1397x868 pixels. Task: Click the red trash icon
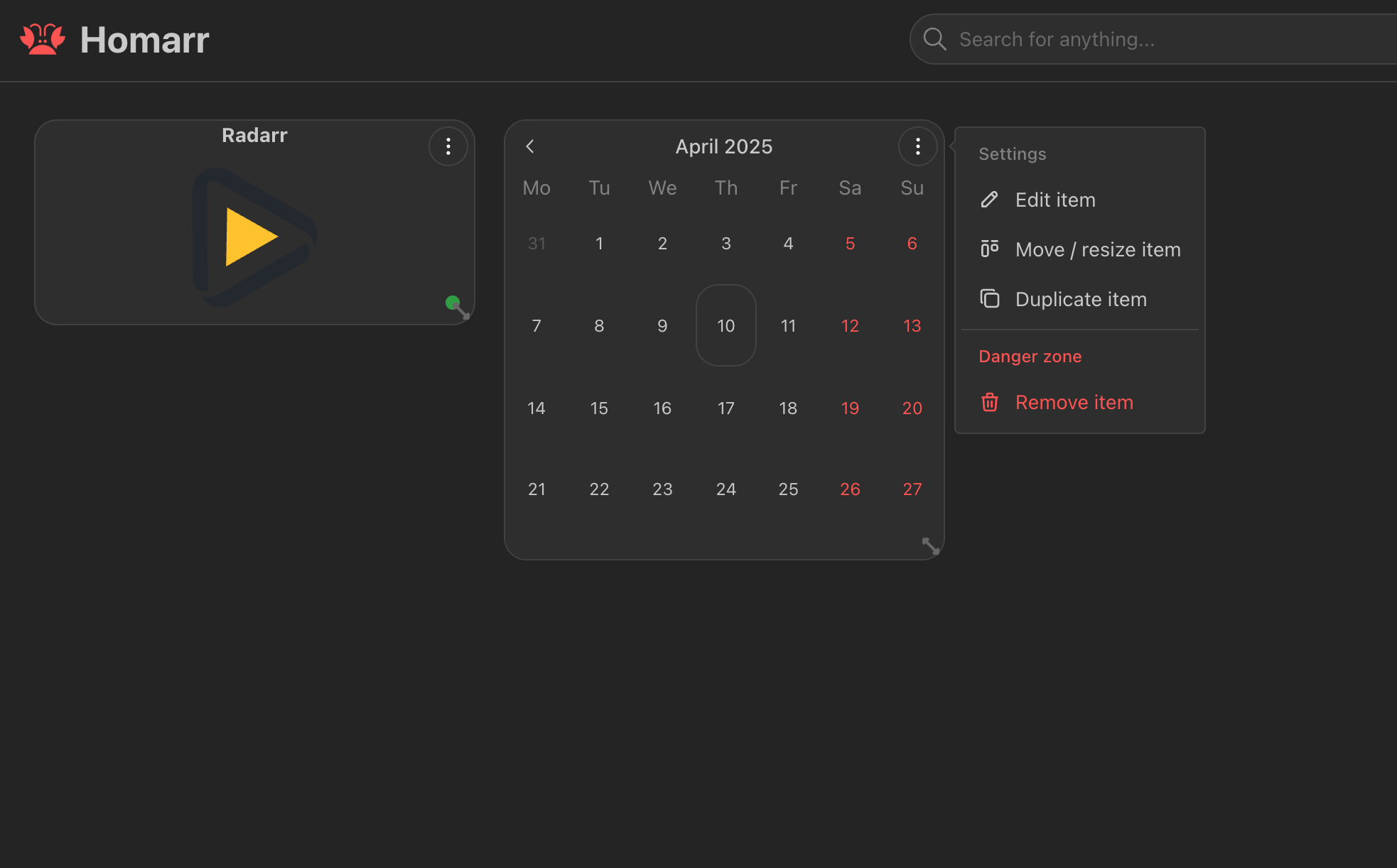(989, 402)
